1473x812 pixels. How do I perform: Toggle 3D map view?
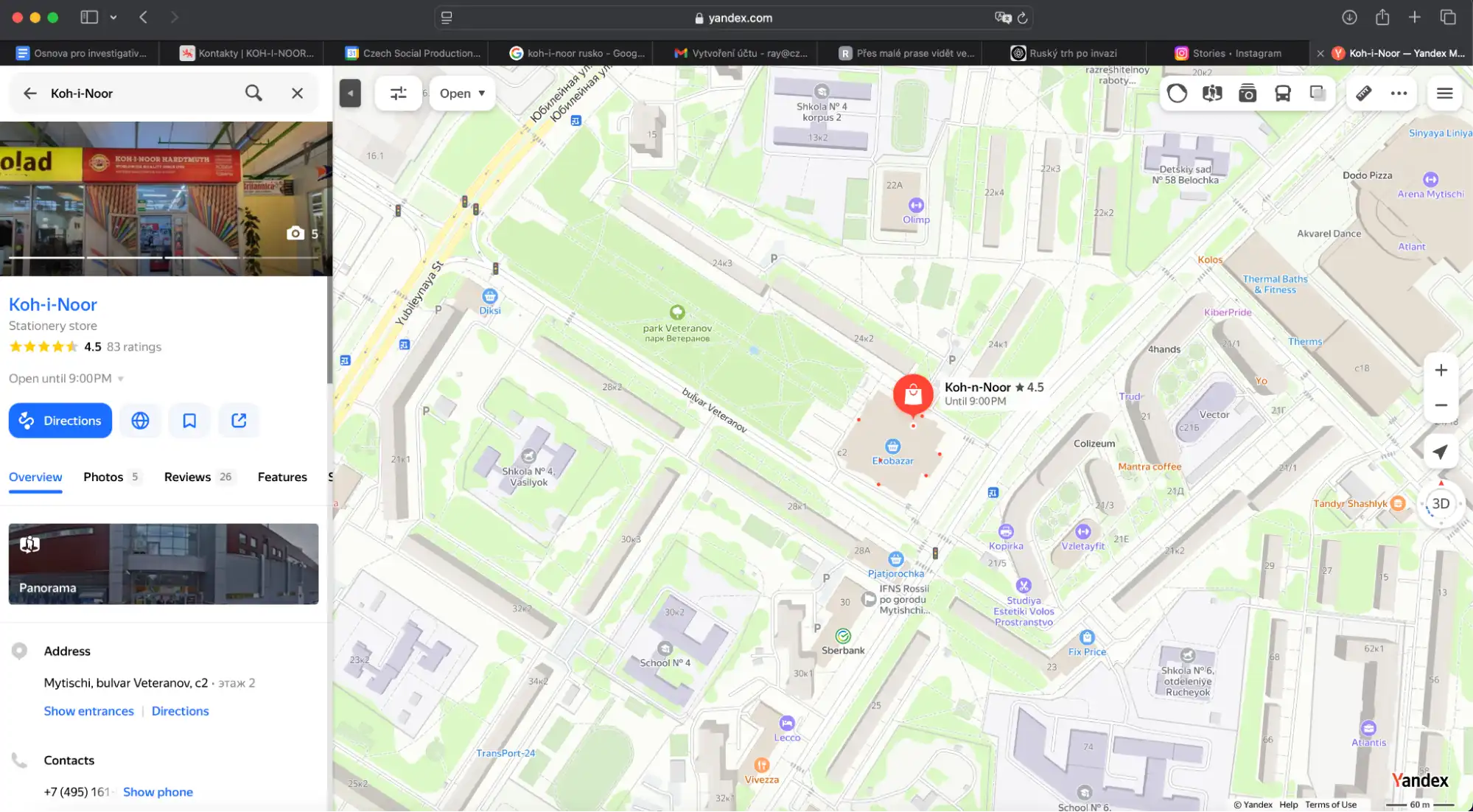click(1441, 504)
